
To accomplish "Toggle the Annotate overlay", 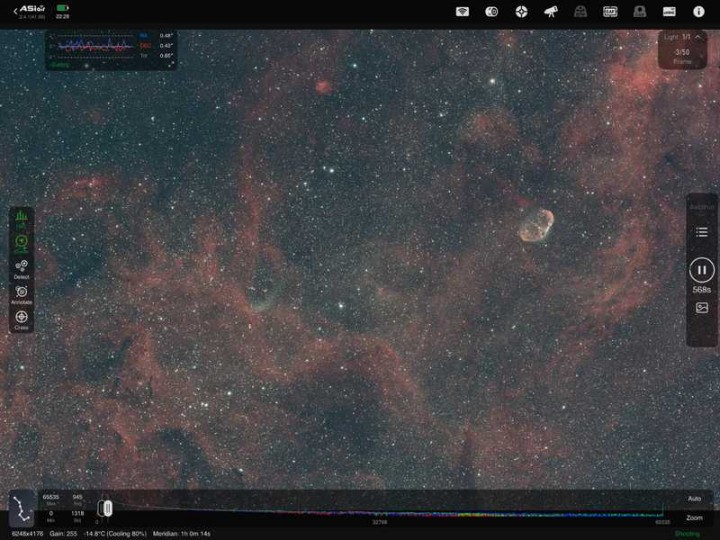I will [x=21, y=293].
